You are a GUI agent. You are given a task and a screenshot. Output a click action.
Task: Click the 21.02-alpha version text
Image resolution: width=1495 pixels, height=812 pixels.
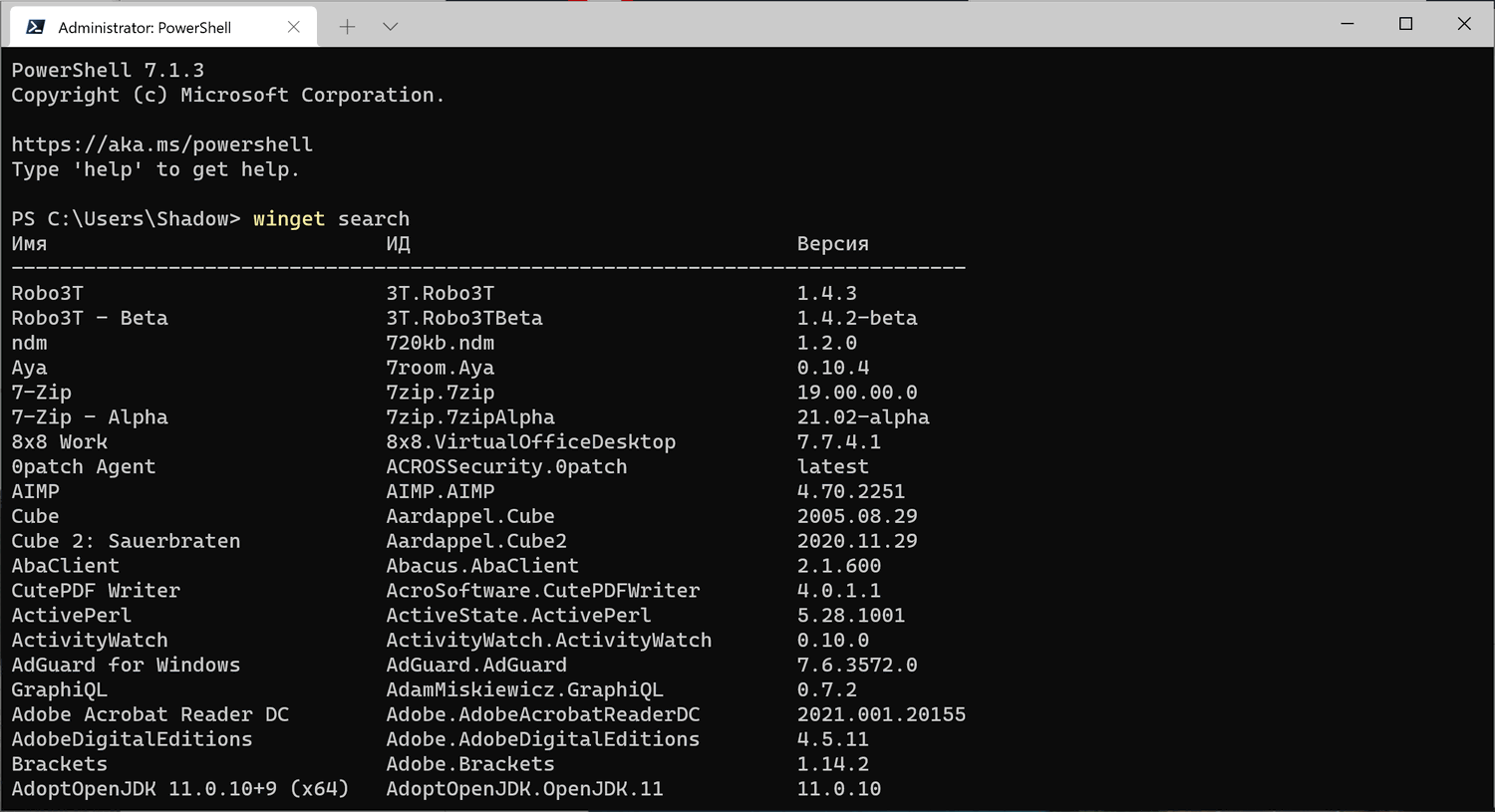click(862, 417)
